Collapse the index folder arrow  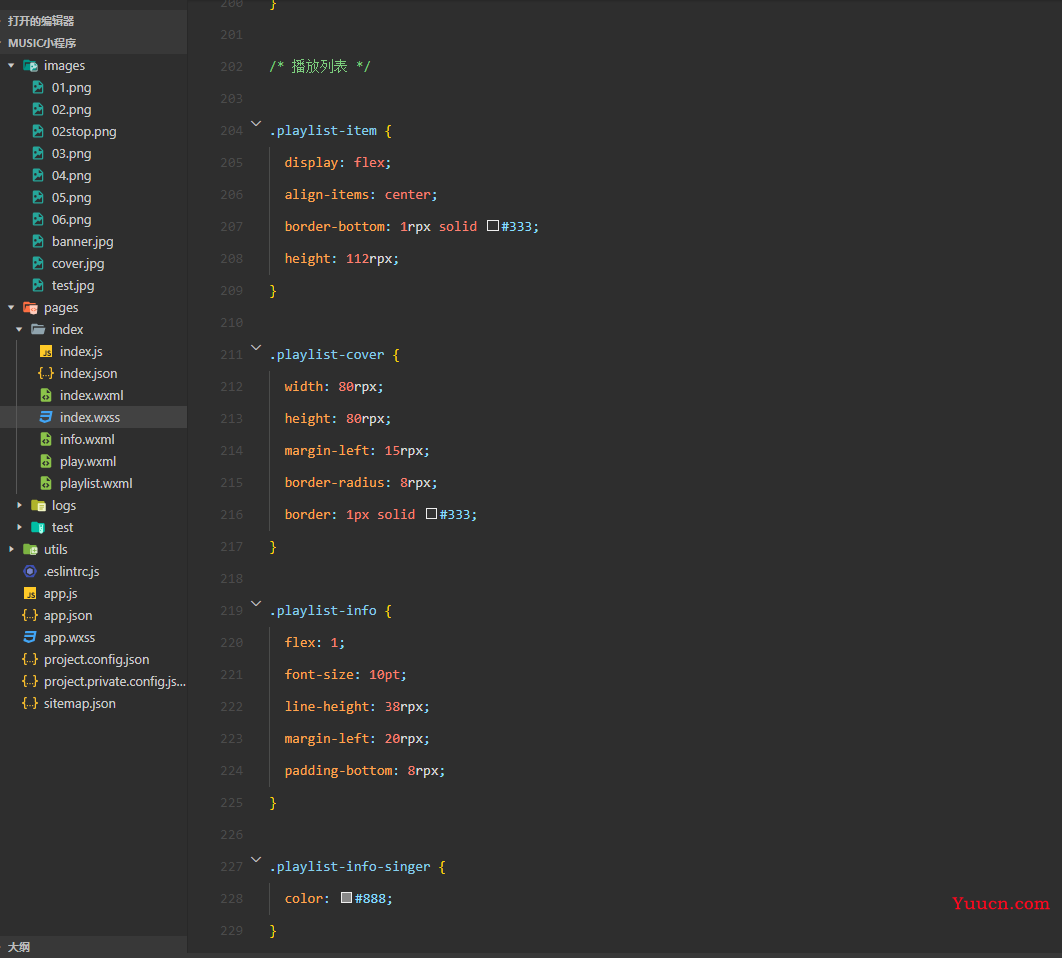(20, 329)
